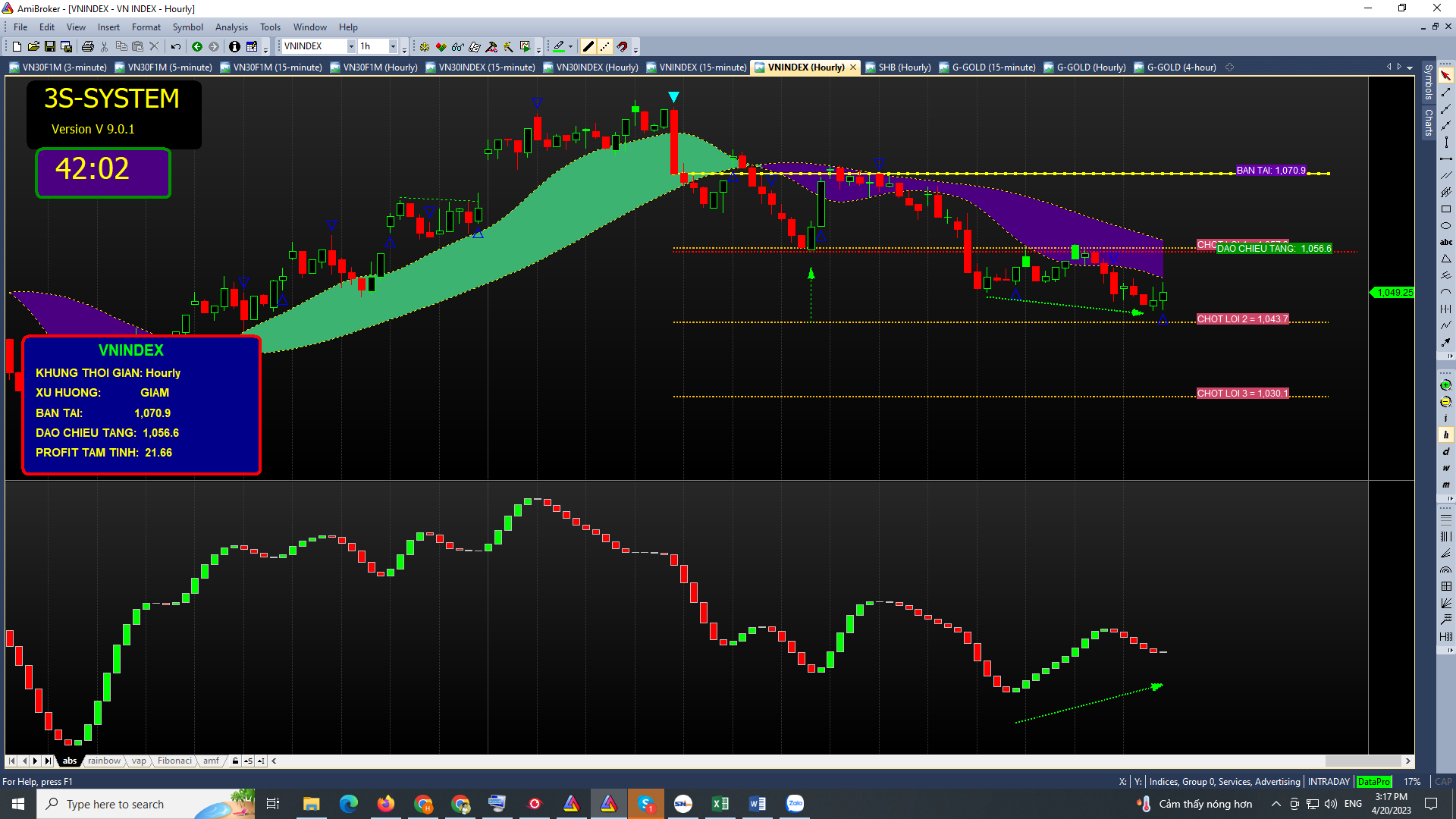Open the VNINDEX symbol dropdown
The image size is (1456, 819).
pyautogui.click(x=351, y=47)
